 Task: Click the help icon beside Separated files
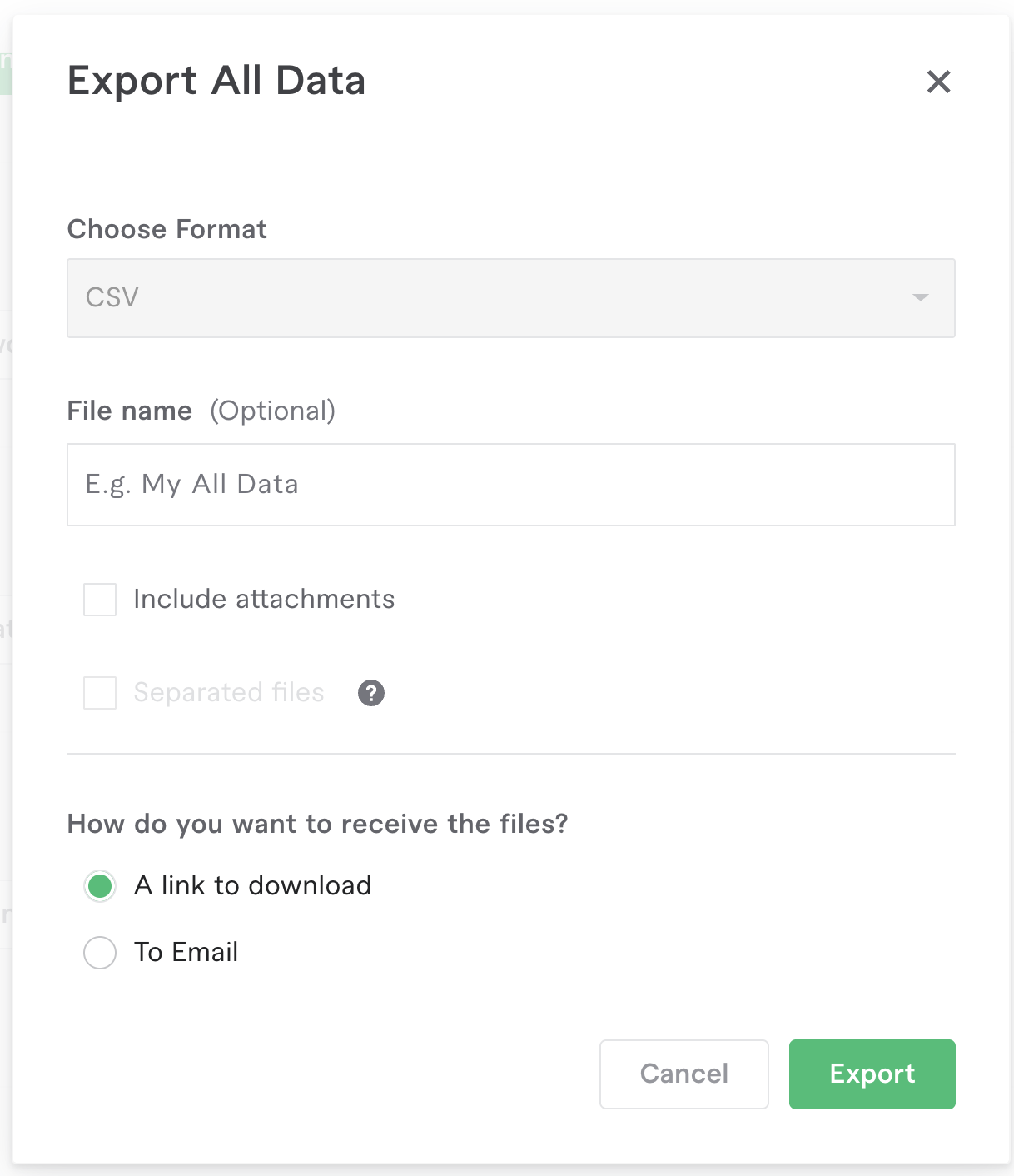coord(371,693)
